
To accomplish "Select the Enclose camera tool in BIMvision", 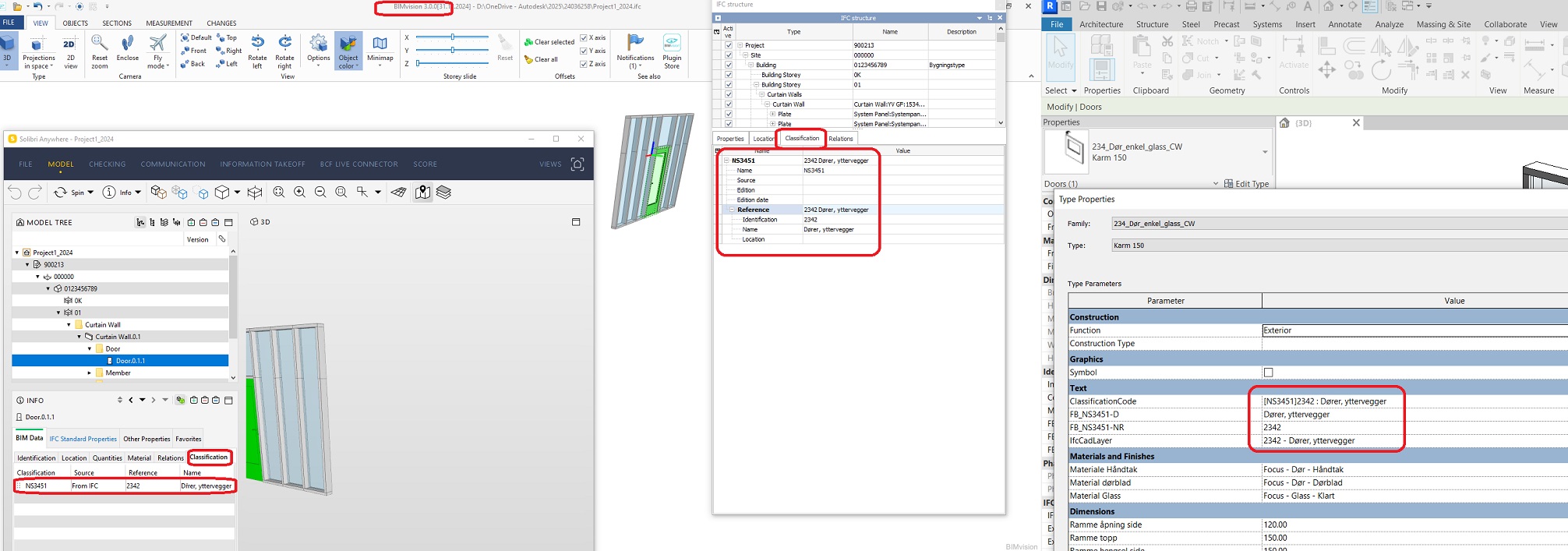I will pos(128,48).
